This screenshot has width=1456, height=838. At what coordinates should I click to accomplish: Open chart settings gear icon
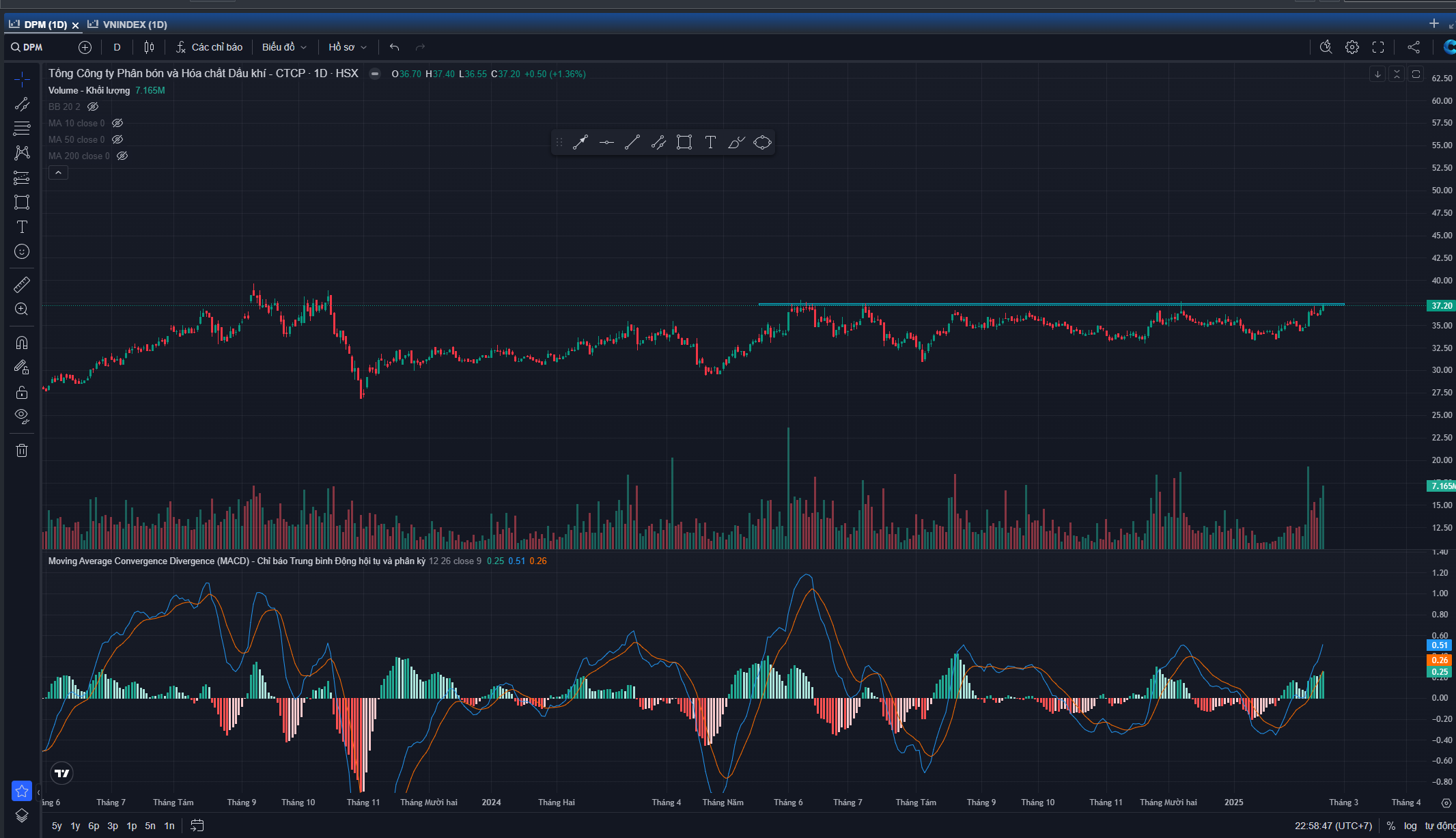(1352, 47)
